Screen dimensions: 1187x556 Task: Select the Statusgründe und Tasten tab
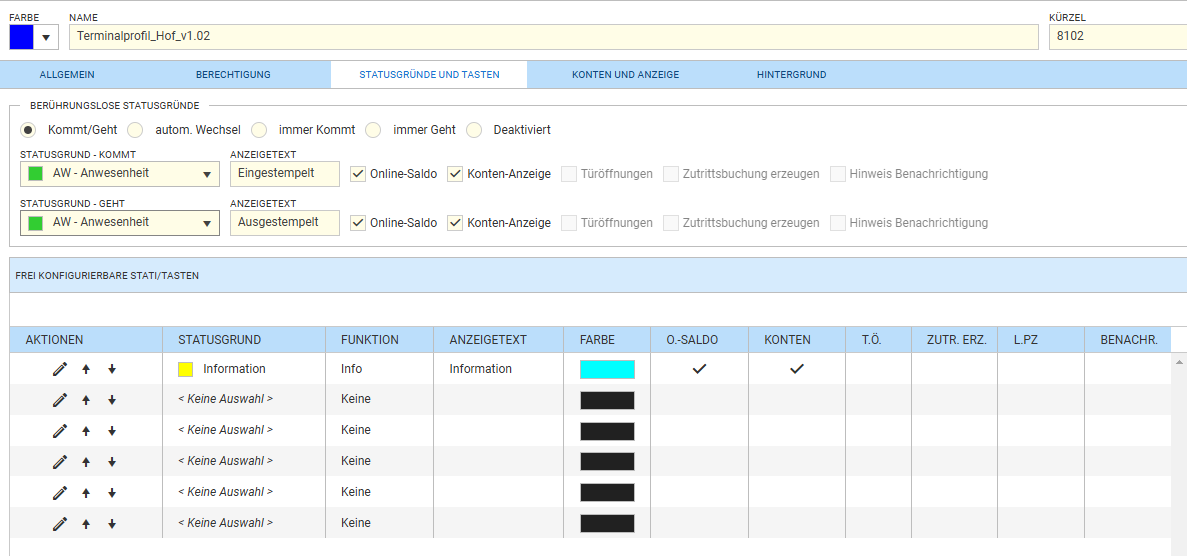[429, 75]
